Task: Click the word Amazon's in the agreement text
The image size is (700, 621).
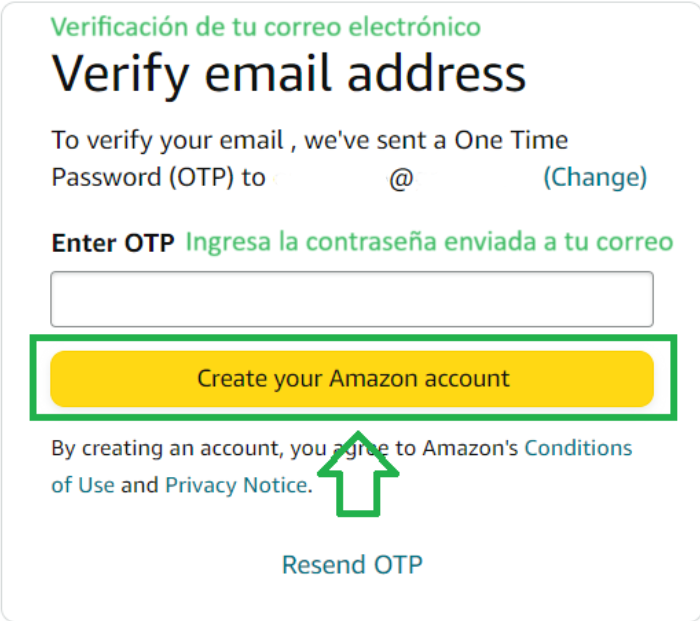Action: click(x=470, y=448)
